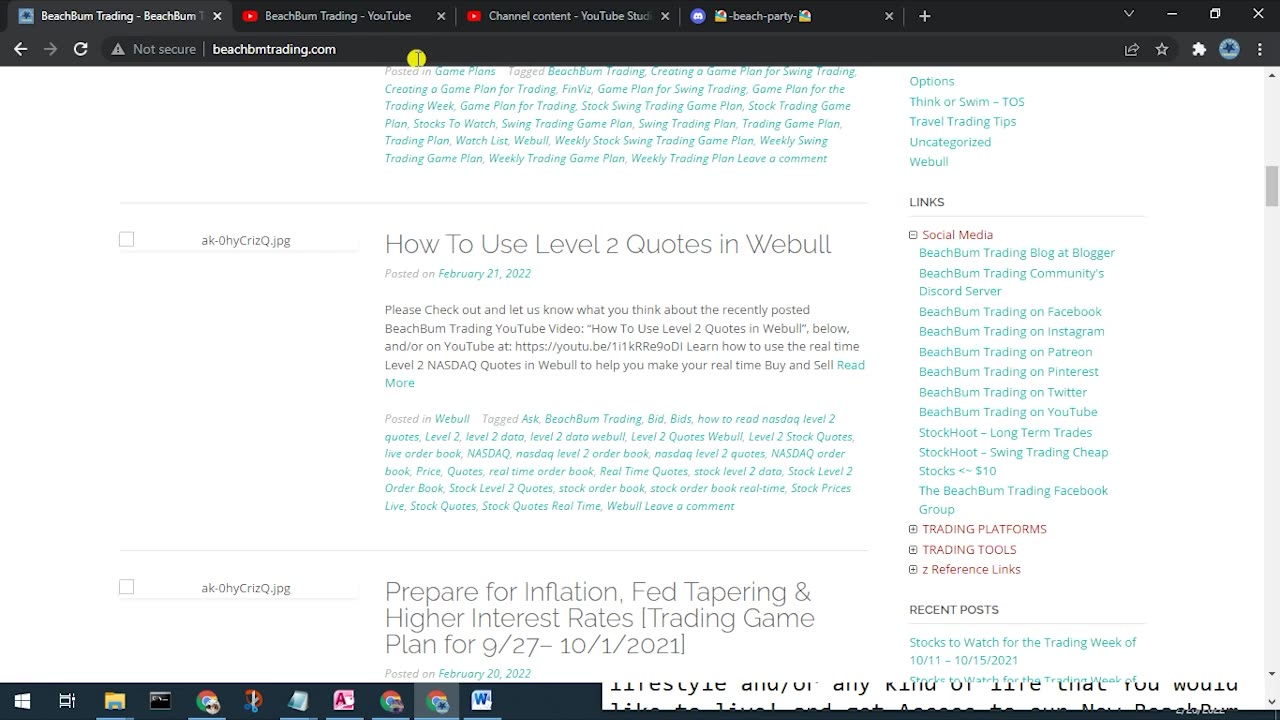Click the Game Plans category under first post

point(465,71)
